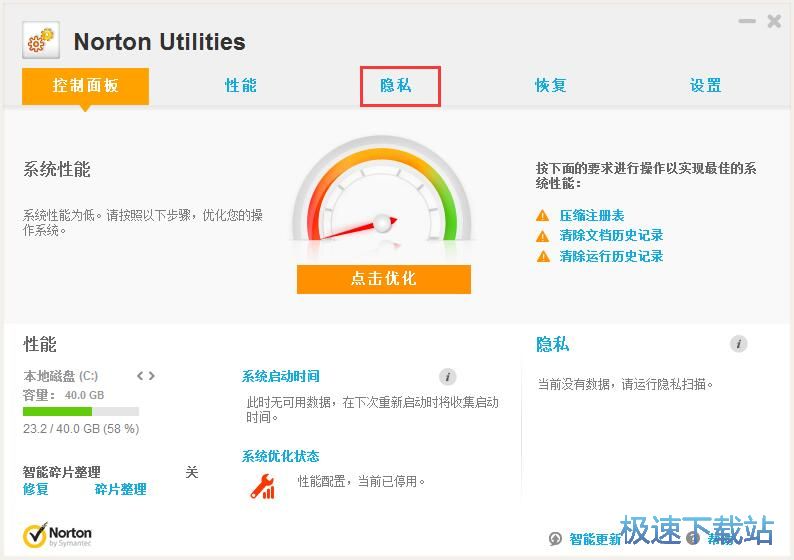Click the 智能更新 arrow icon
The image size is (794, 560).
click(x=555, y=539)
